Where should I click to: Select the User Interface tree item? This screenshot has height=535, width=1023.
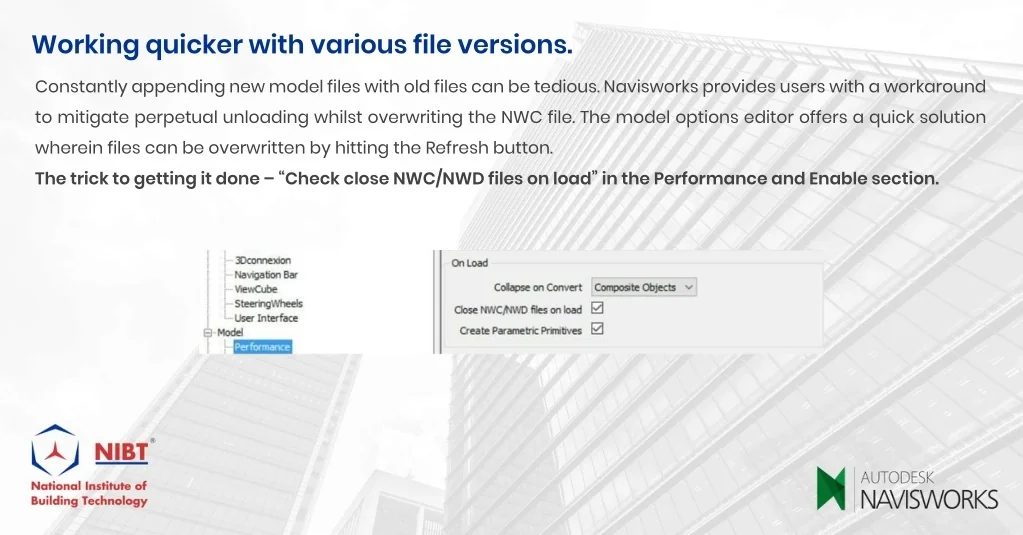[x=266, y=318]
